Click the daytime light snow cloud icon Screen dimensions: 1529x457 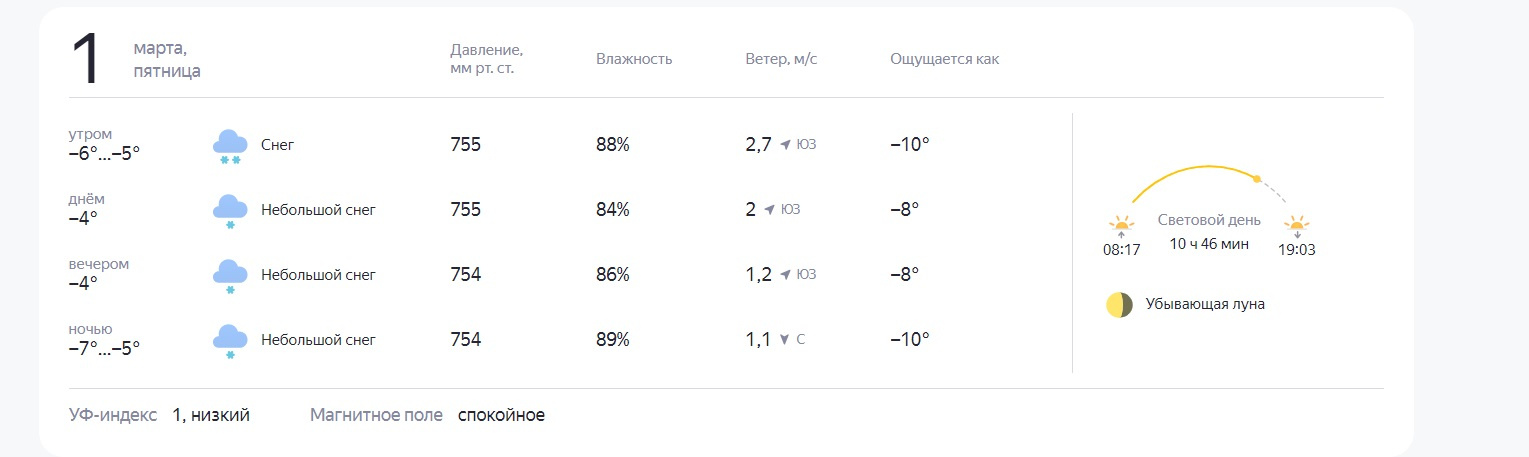tap(230, 211)
